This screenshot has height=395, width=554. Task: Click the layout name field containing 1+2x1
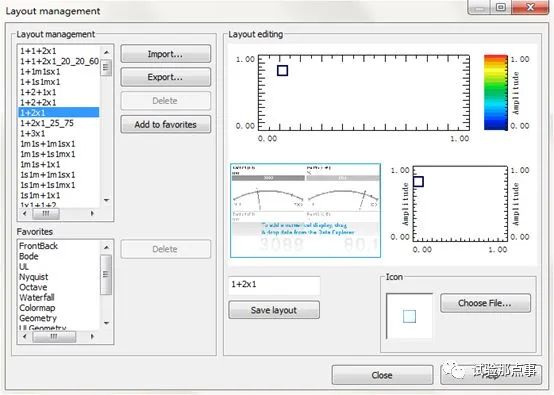274,285
